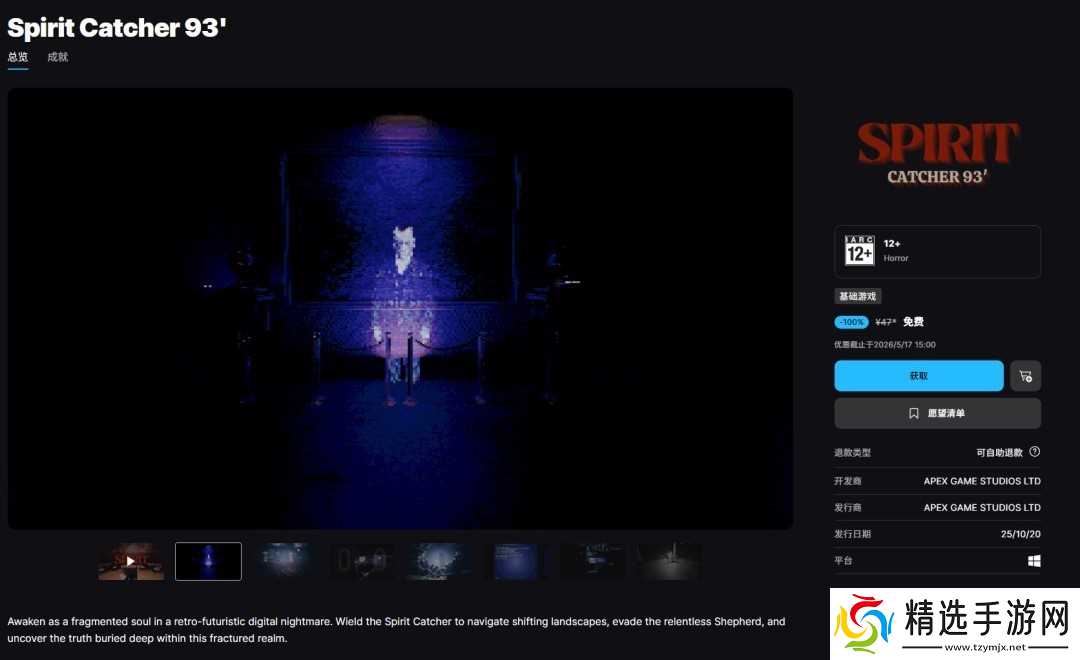The width and height of the screenshot is (1080, 660).
Task: Select the fourth screenshot thumbnail
Action: point(362,561)
